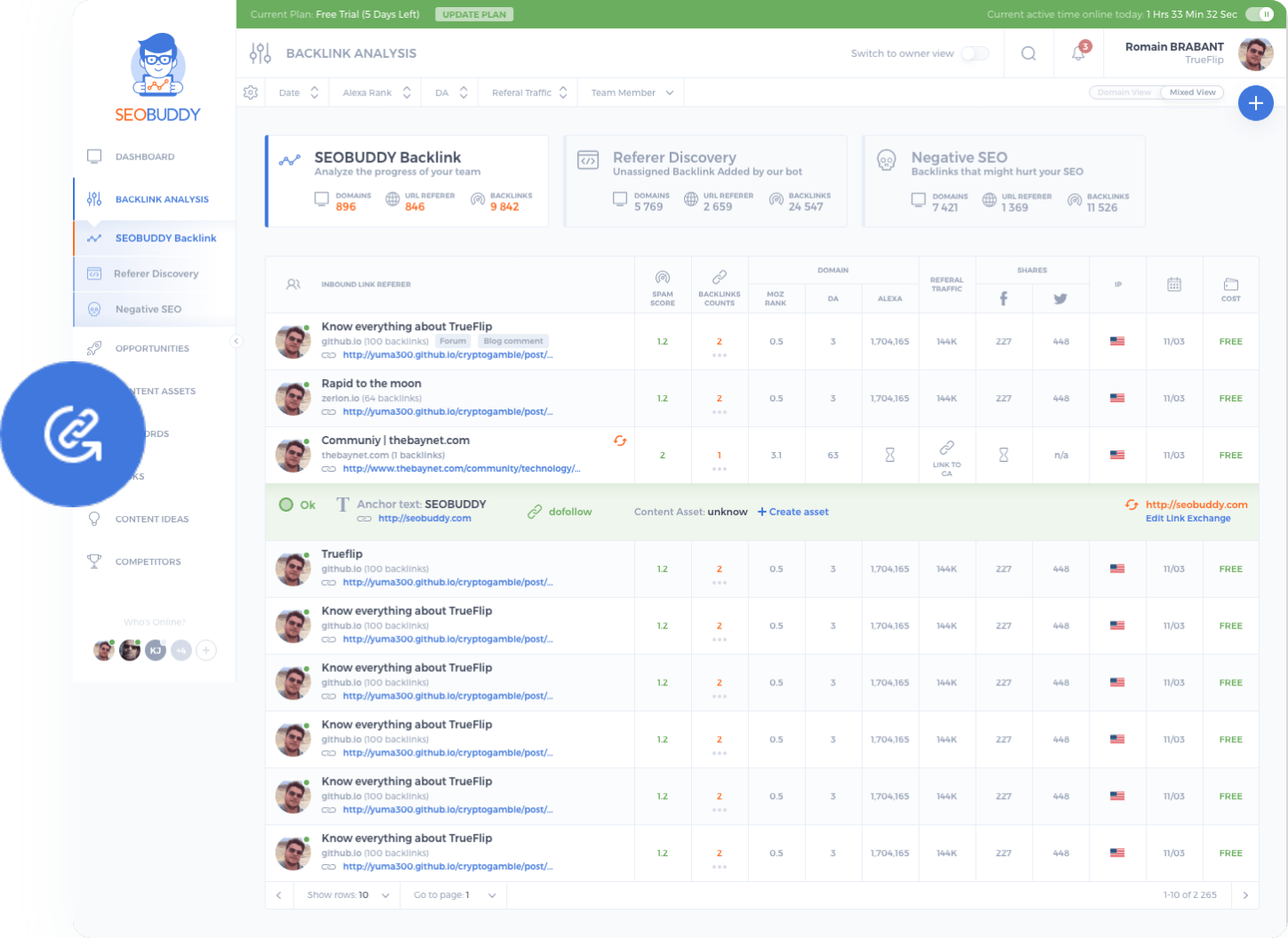Click the Backlinks Counts column icon

click(720, 277)
